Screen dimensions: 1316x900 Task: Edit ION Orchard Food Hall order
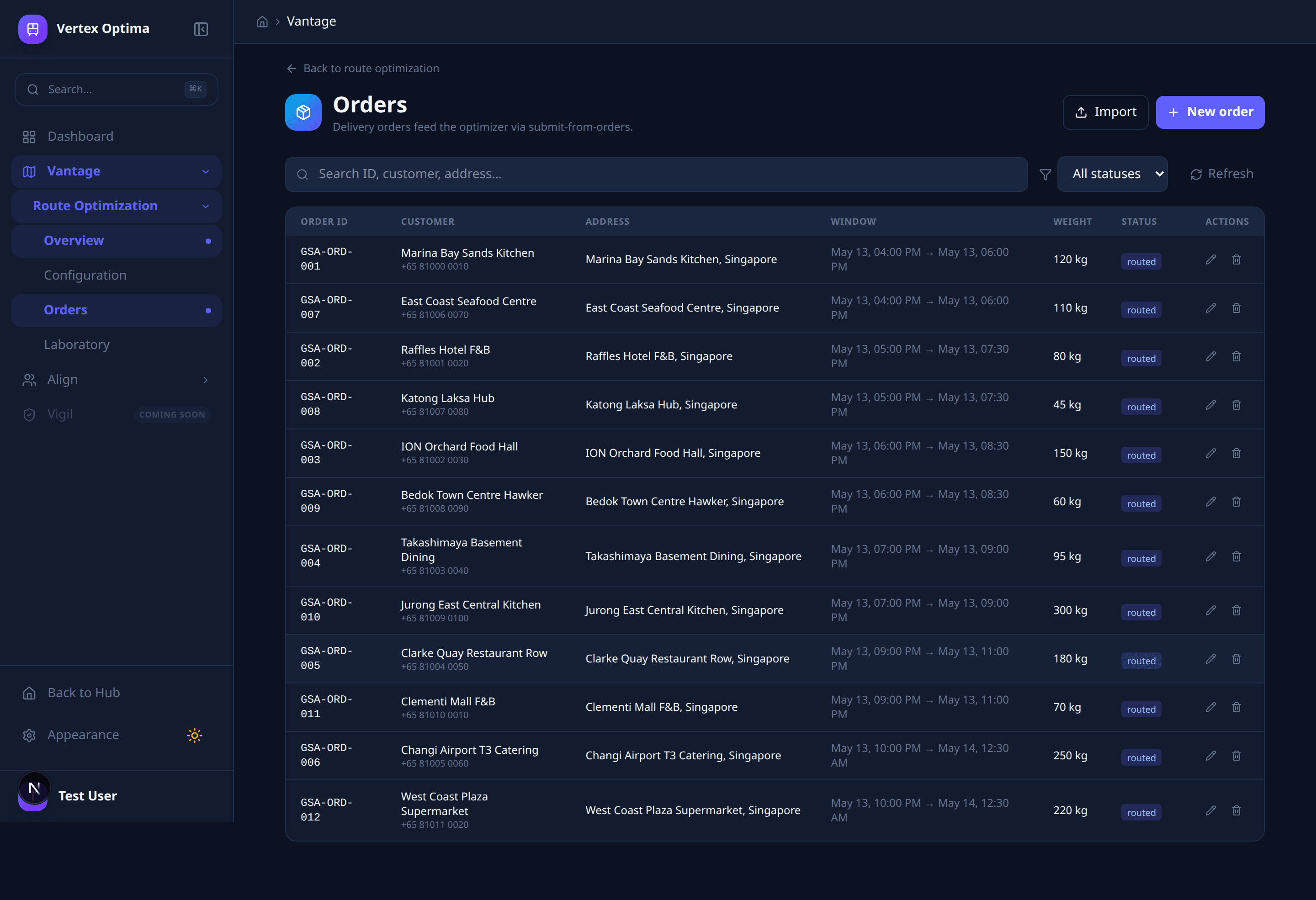tap(1211, 453)
